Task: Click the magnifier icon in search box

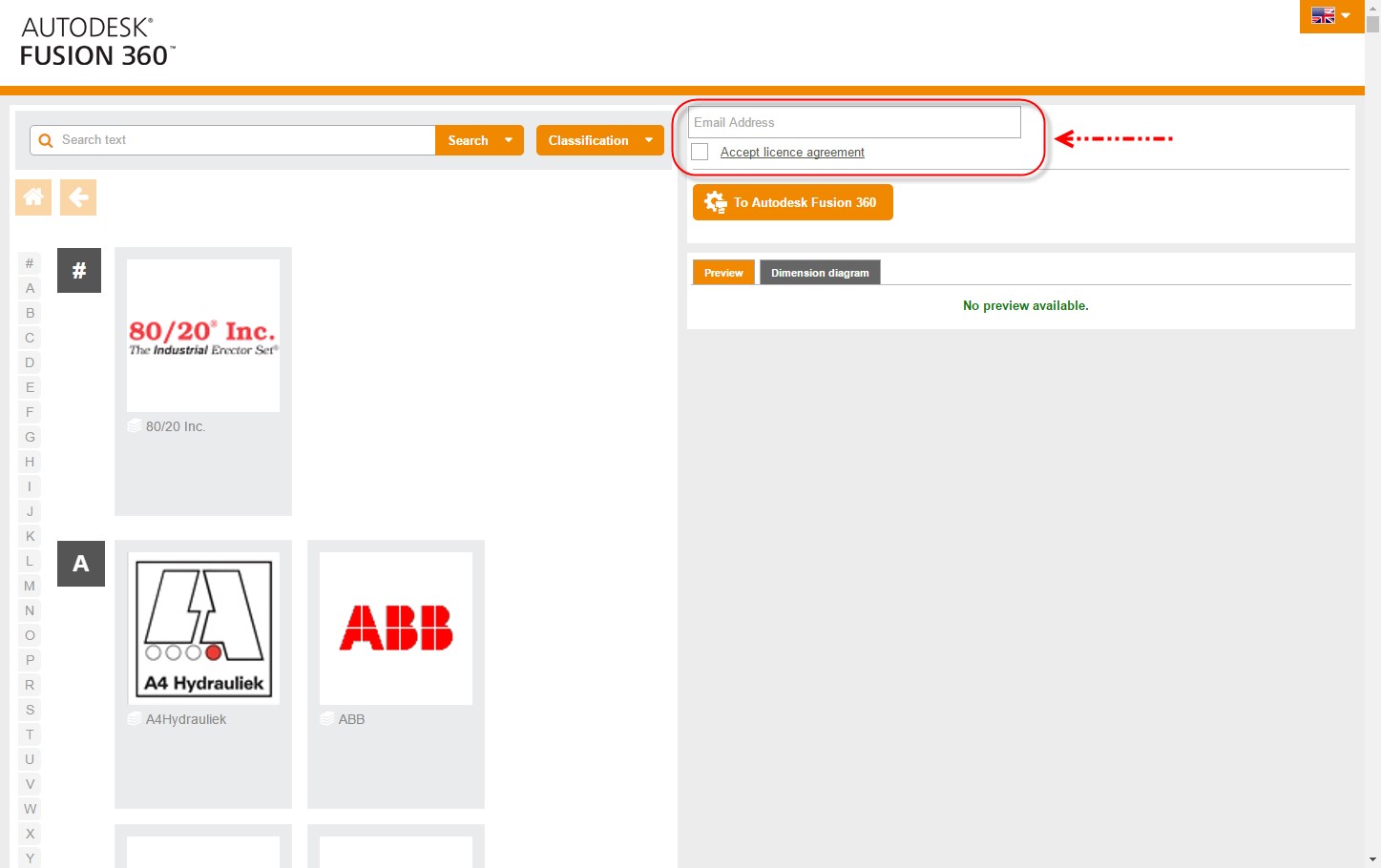Action: 45,140
